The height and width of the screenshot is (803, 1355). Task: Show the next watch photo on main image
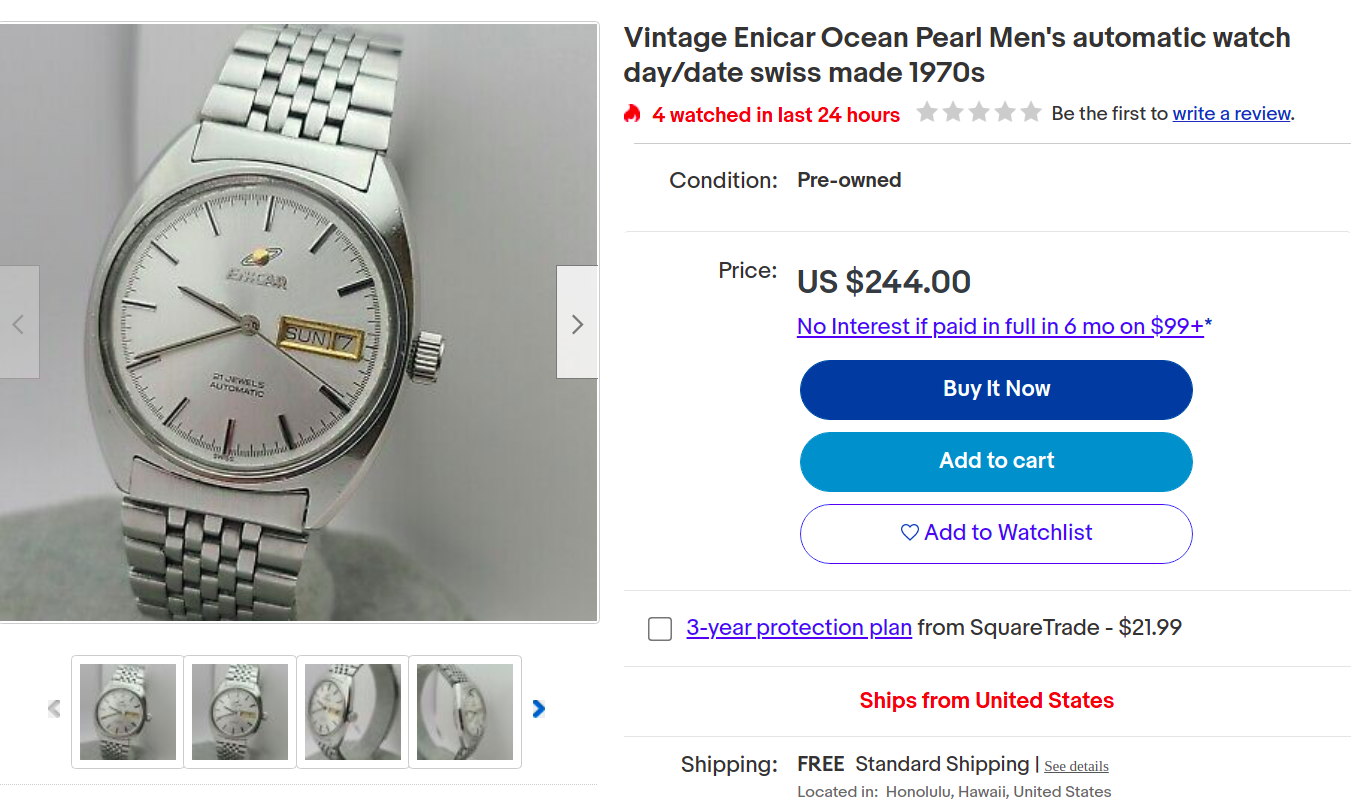pos(576,323)
